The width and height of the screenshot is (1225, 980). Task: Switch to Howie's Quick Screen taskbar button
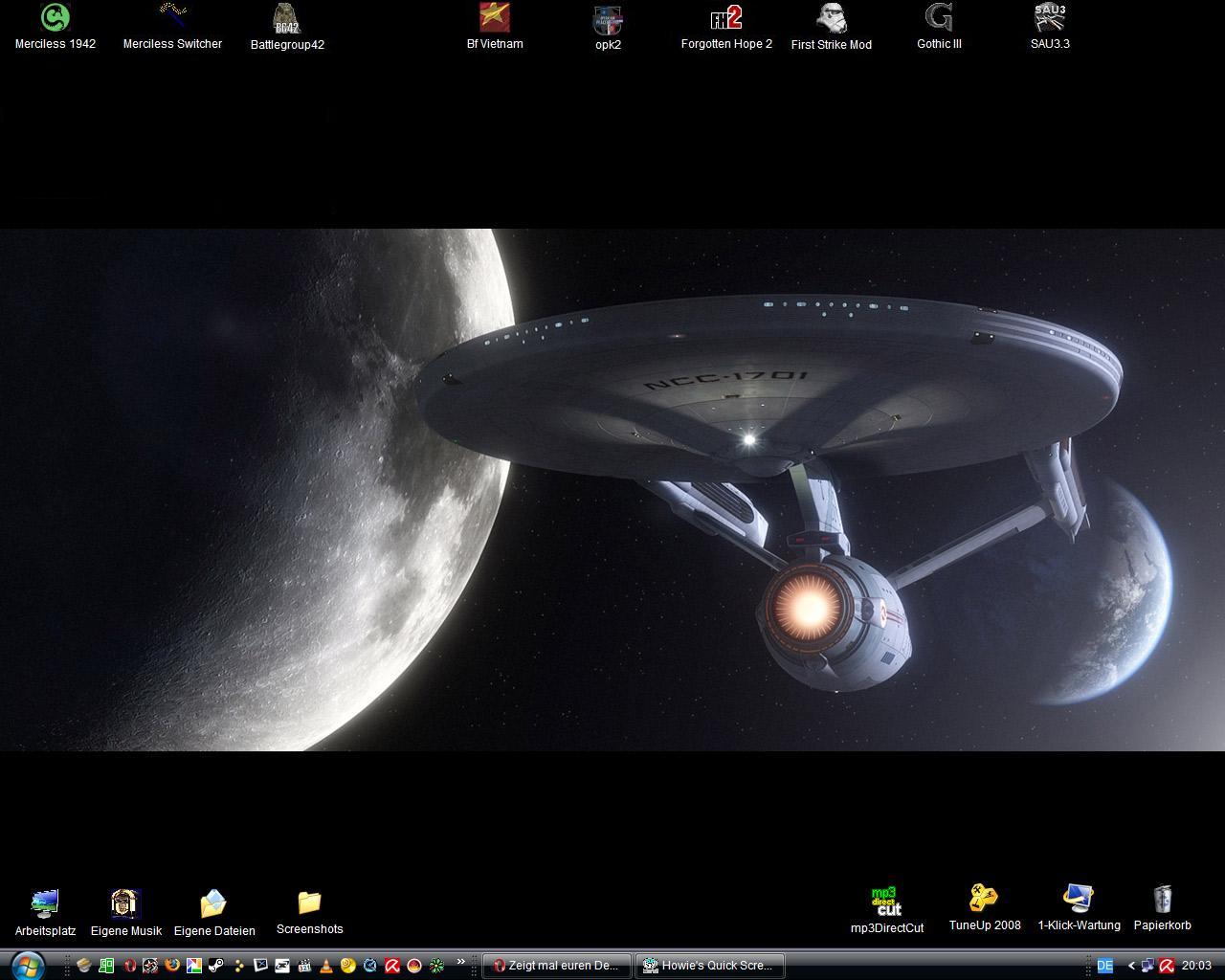coord(710,966)
